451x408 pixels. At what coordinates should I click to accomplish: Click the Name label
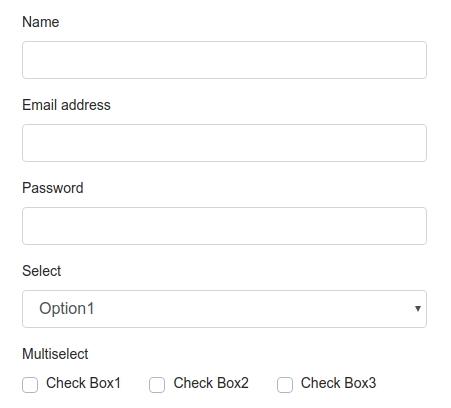click(41, 22)
